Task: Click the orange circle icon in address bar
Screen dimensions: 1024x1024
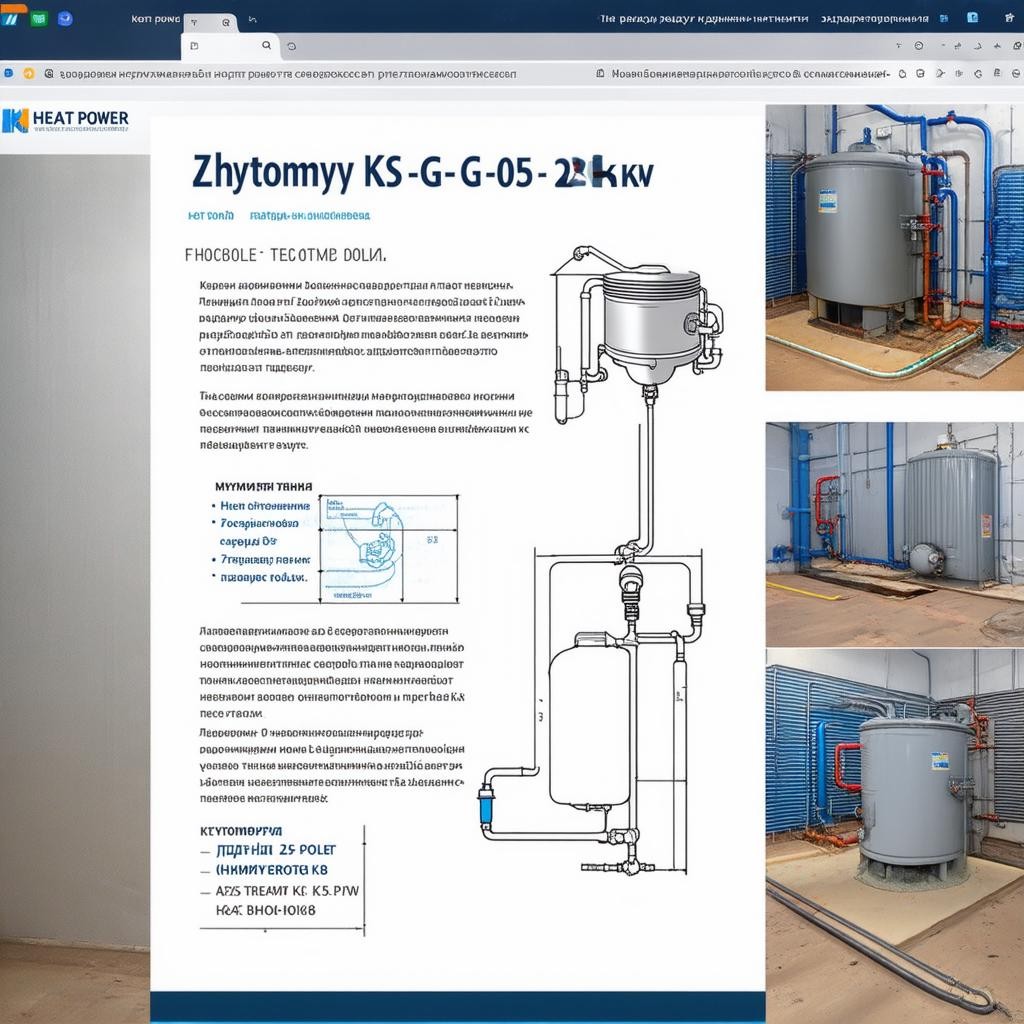Action: [x=29, y=73]
